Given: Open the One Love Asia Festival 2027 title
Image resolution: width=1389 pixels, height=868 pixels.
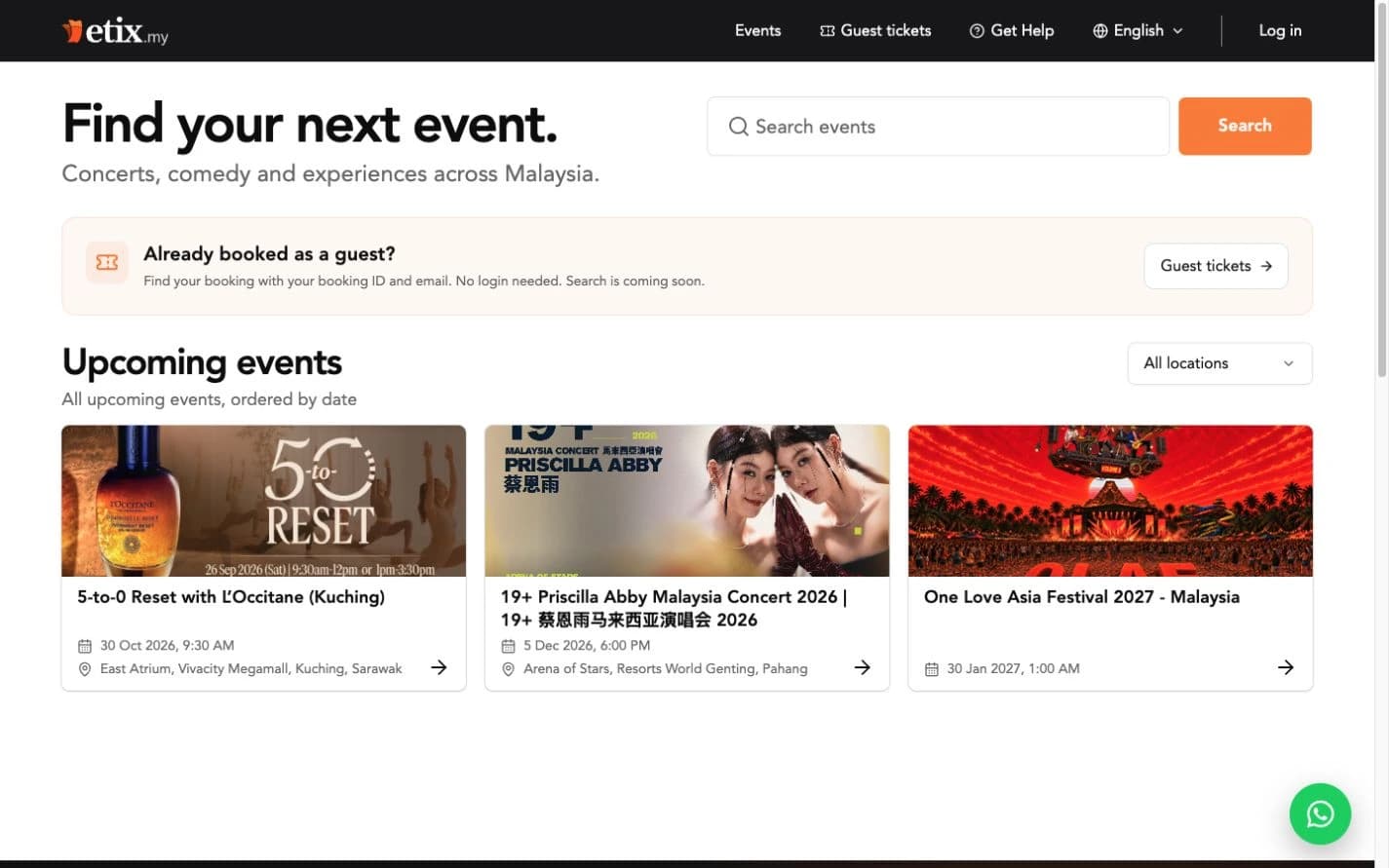Looking at the screenshot, I should tap(1082, 597).
